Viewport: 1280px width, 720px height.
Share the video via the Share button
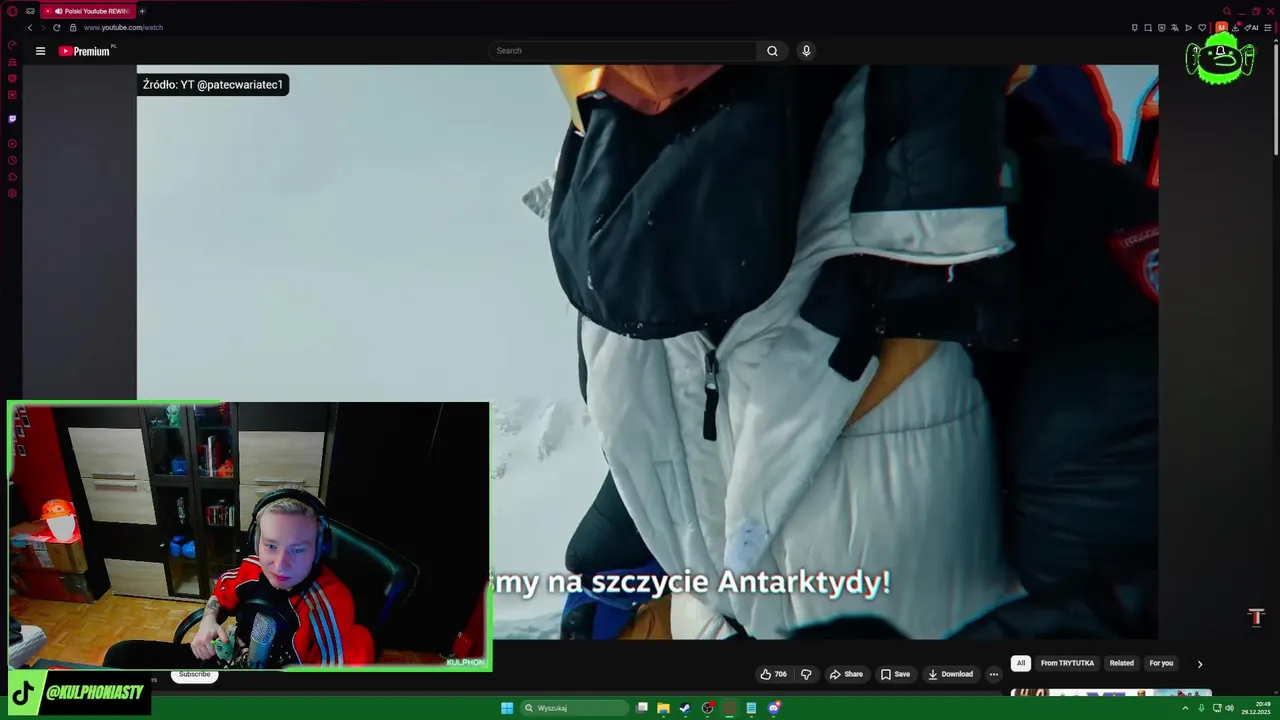click(x=846, y=674)
